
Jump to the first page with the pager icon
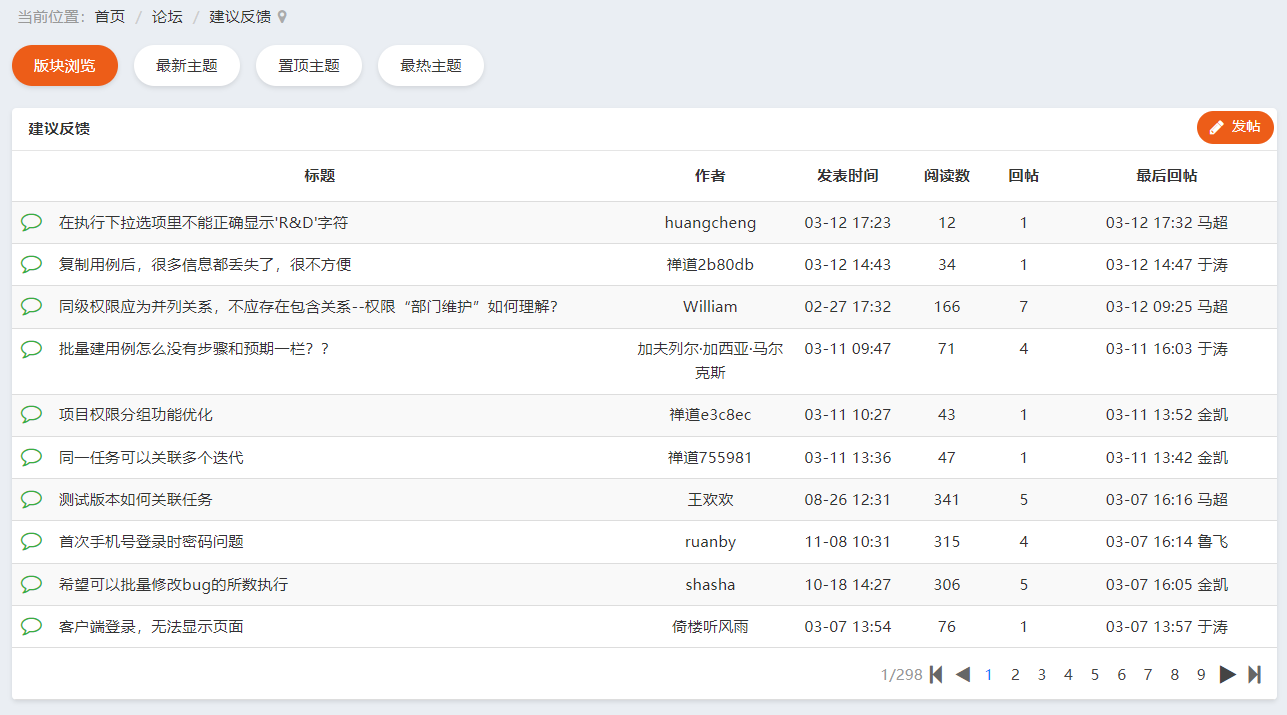(x=936, y=674)
